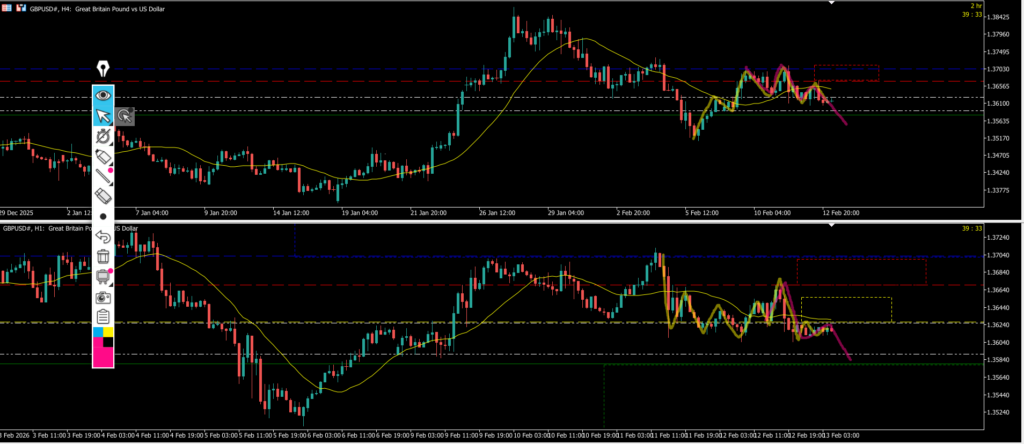Image resolution: width=1024 pixels, height=444 pixels.
Task: Open the clipboard notes icon
Action: (x=103, y=317)
